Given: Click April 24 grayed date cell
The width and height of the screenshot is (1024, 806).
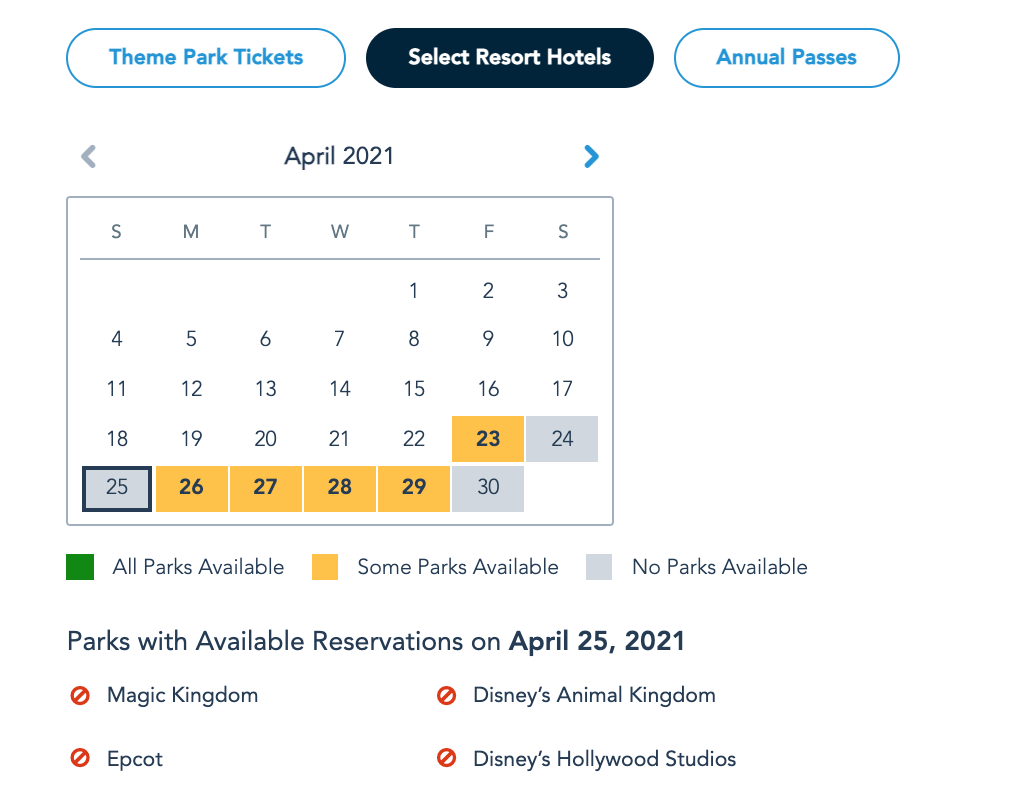Looking at the screenshot, I should [x=562, y=439].
